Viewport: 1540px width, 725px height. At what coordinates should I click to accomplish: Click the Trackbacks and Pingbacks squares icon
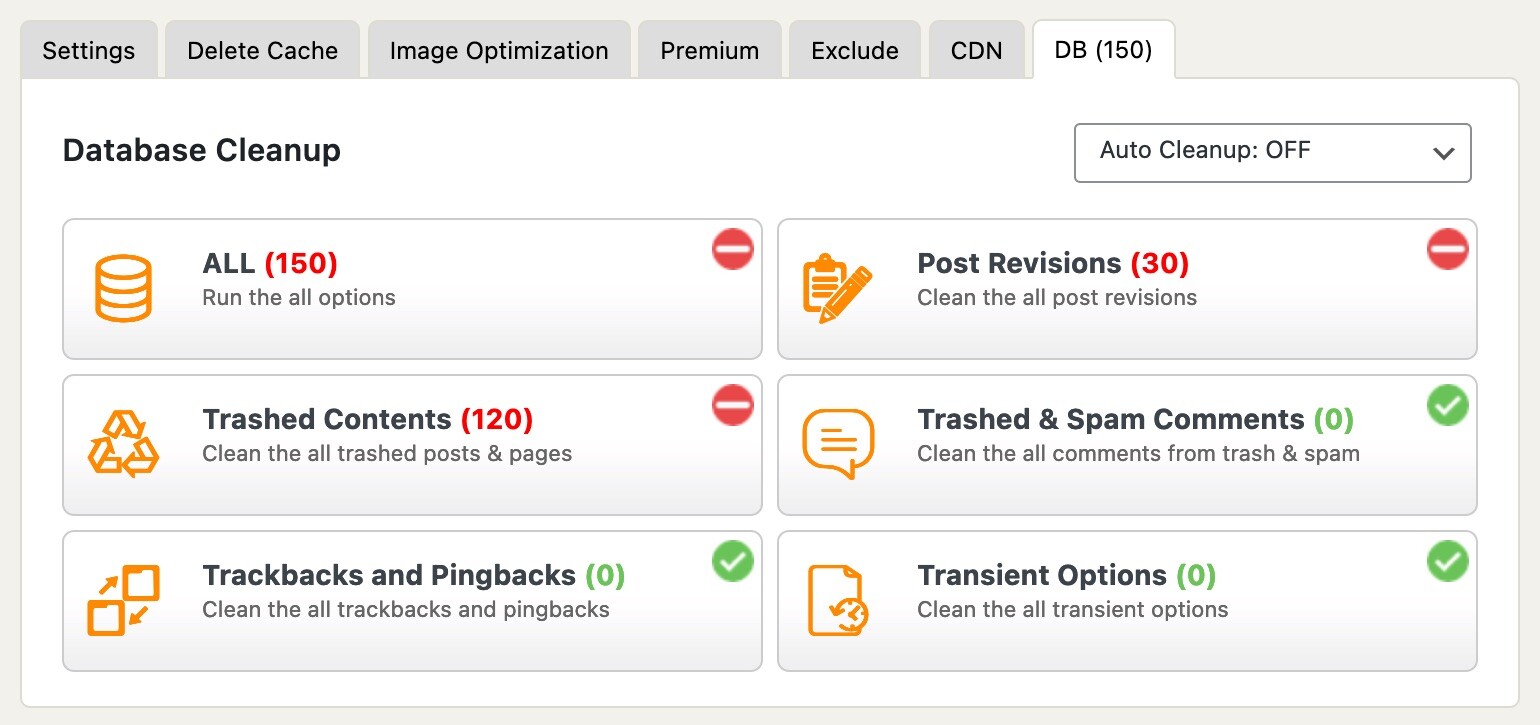123,600
